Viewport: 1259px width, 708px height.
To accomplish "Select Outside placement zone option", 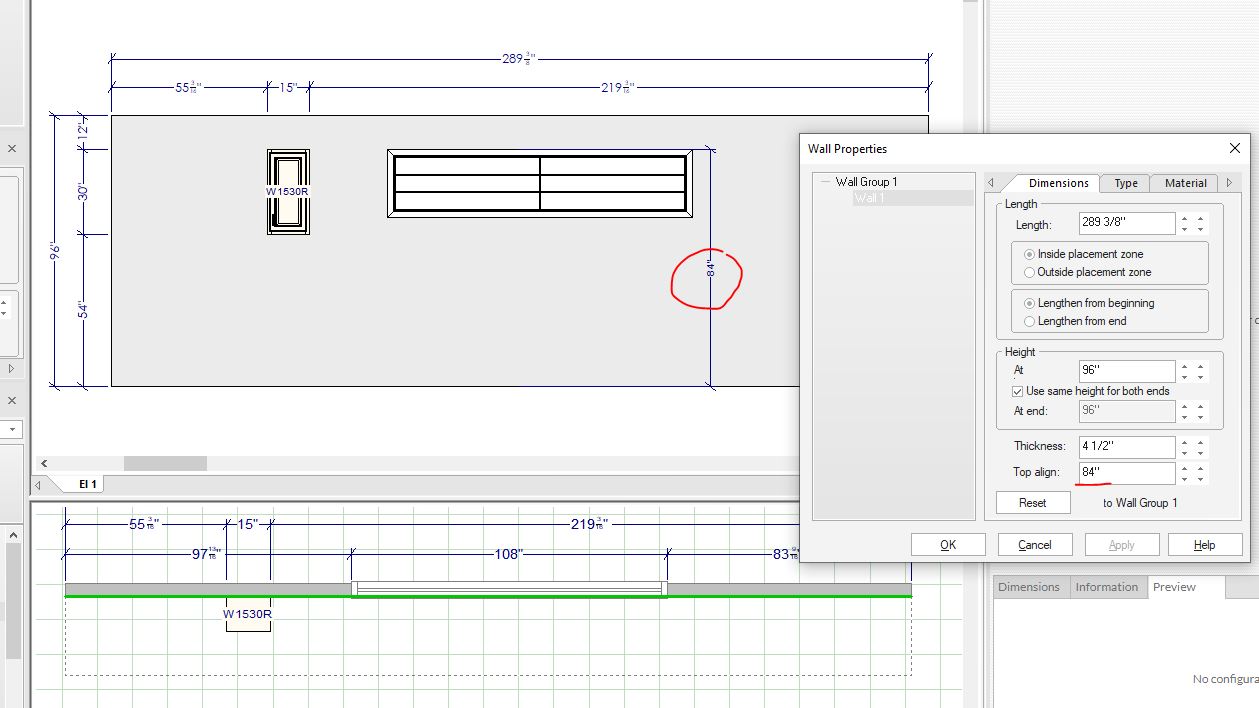I will (1030, 272).
